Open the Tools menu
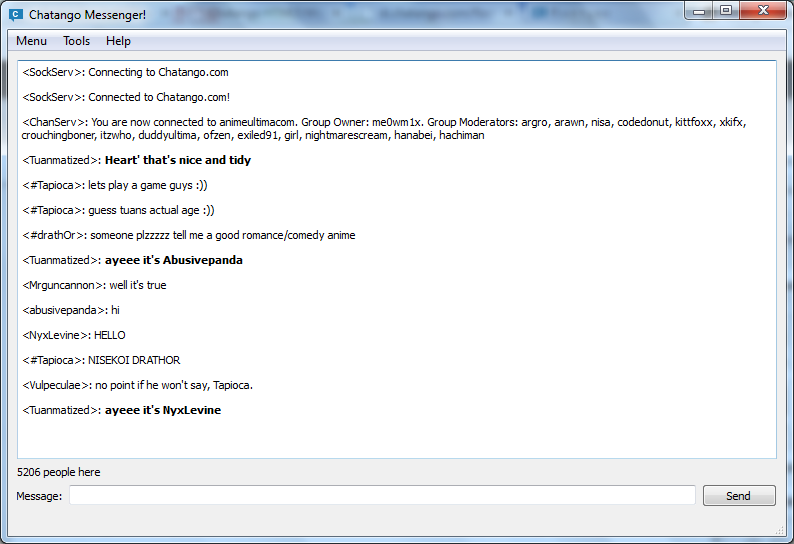794x544 pixels. tap(76, 41)
